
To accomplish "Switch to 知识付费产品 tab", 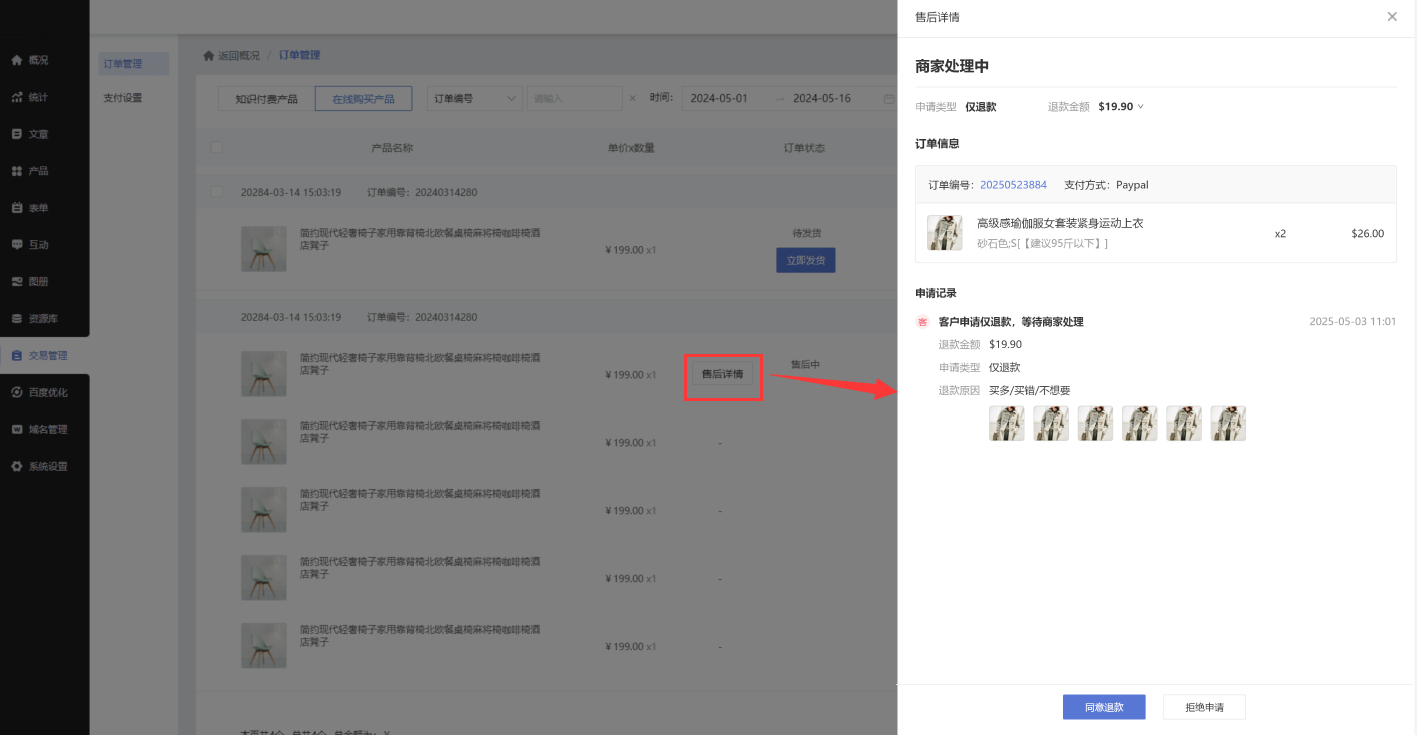I will point(266,99).
